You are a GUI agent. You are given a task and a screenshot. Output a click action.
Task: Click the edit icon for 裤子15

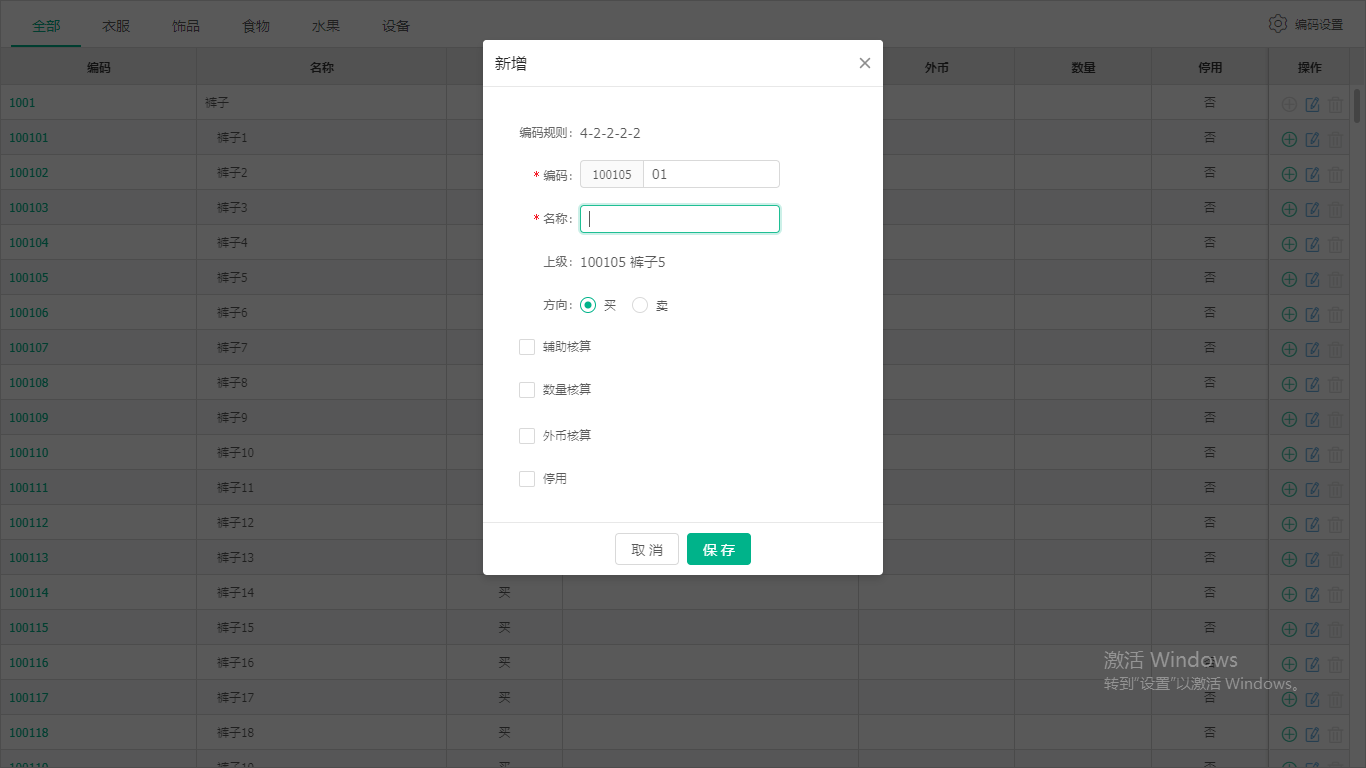point(1312,628)
